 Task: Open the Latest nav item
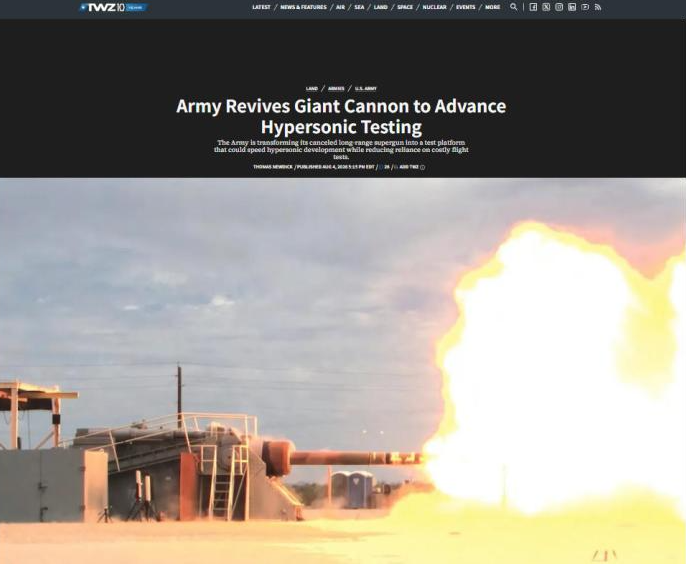pyautogui.click(x=261, y=7)
